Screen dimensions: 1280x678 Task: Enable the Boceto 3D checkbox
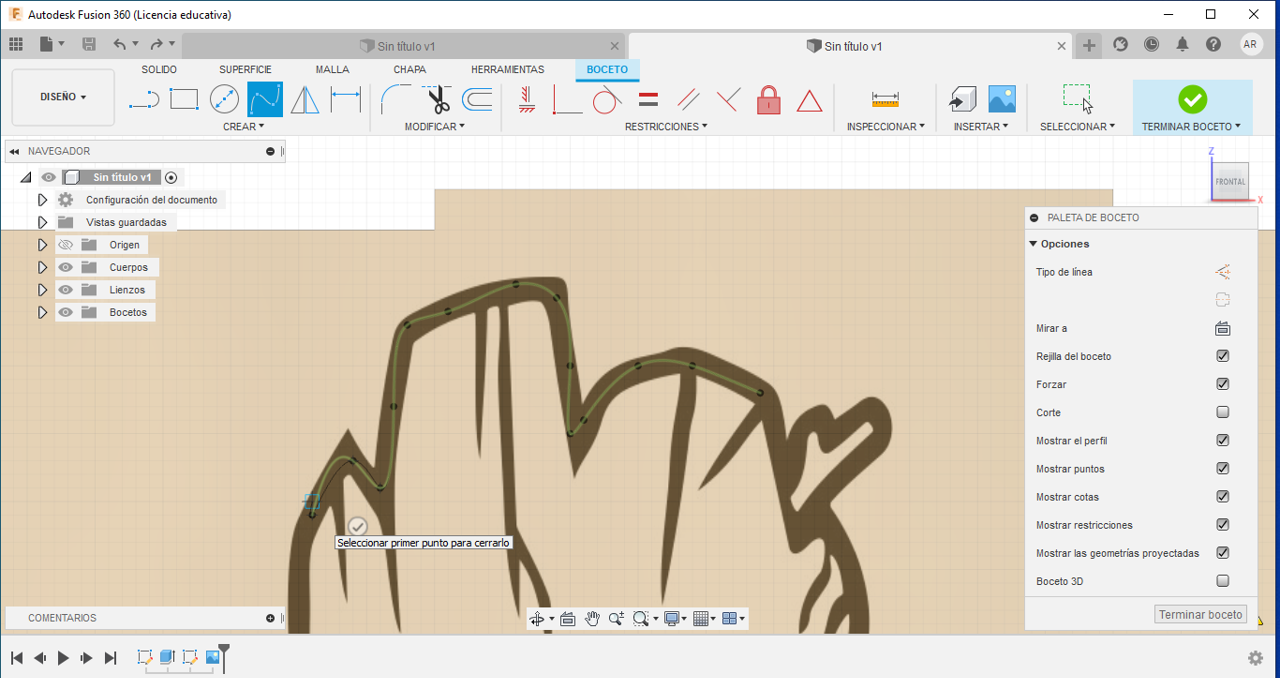1222,580
